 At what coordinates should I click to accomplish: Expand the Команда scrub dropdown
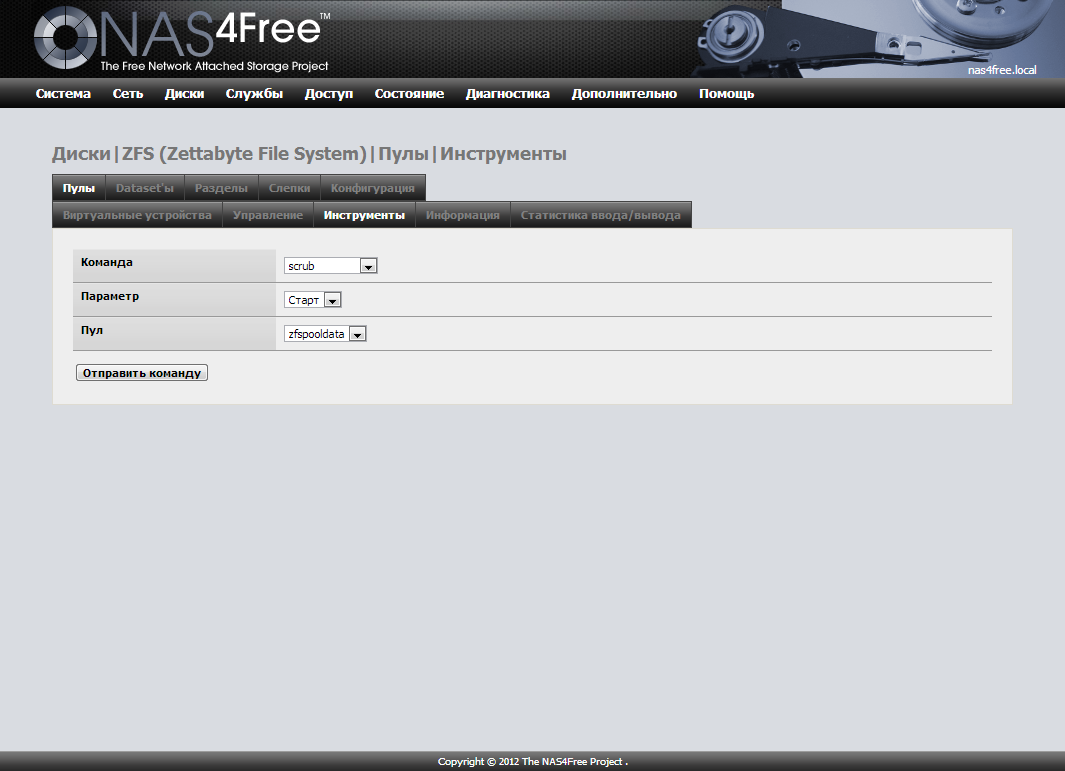331,266
